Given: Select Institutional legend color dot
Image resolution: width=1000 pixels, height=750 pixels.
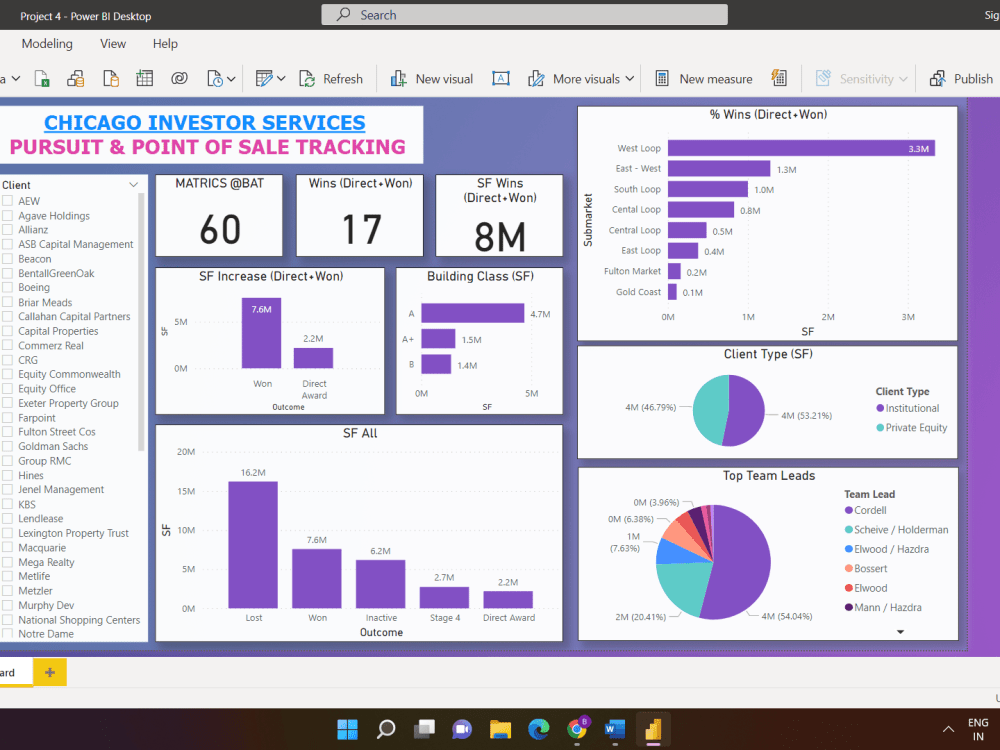Looking at the screenshot, I should (880, 408).
